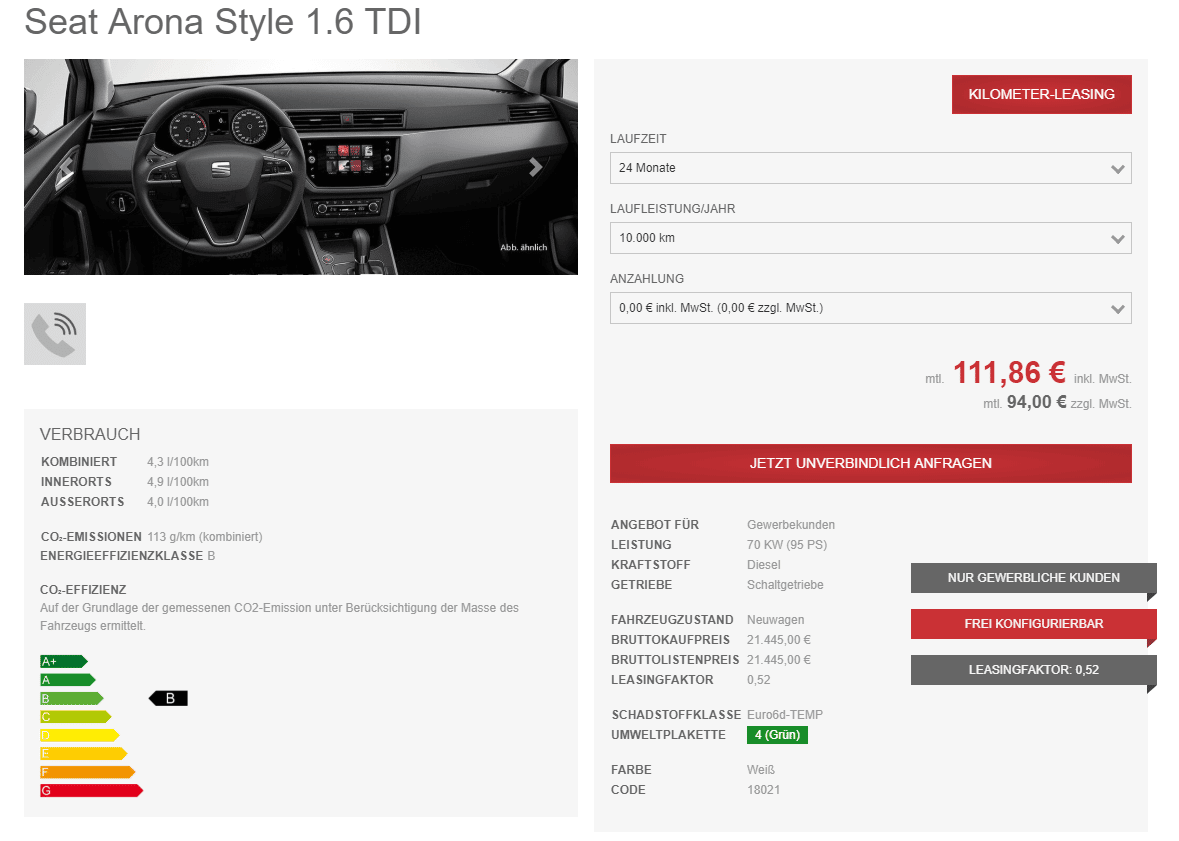Click the Verbrauch heading

tap(90, 434)
